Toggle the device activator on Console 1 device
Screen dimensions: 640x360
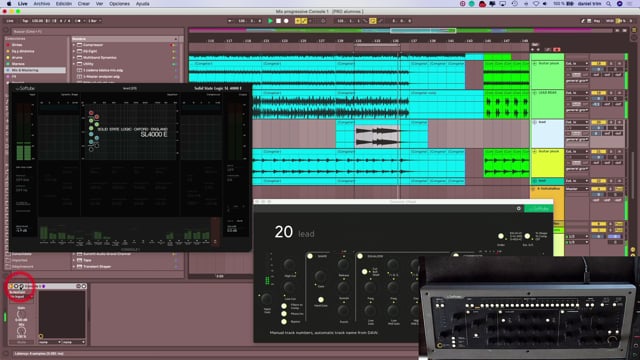(11, 287)
